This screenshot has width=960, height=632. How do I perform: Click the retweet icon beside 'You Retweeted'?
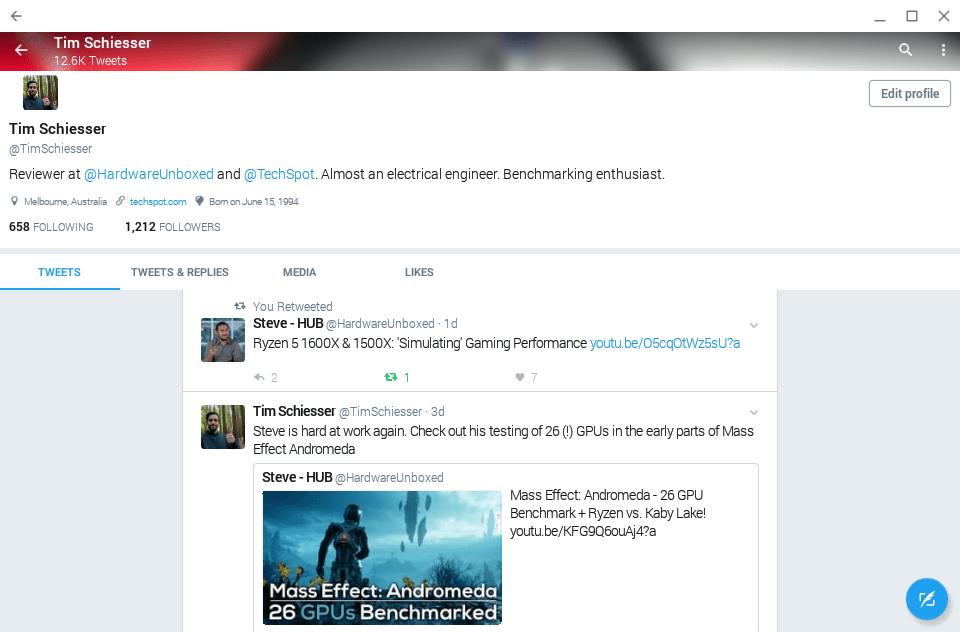coord(240,306)
